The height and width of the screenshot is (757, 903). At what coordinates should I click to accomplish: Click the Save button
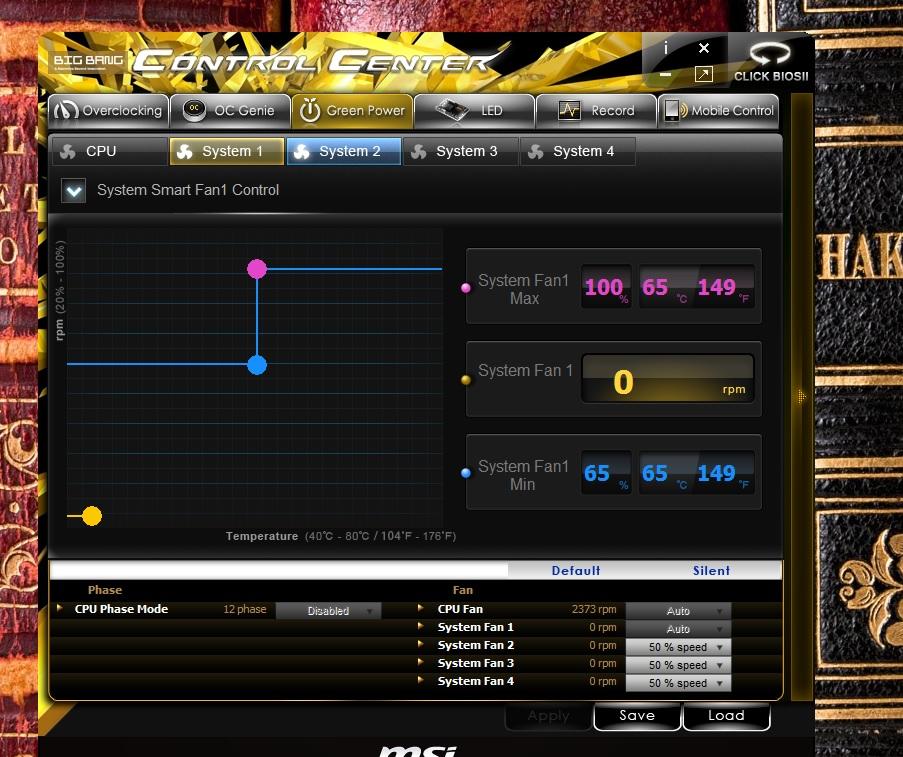[637, 716]
